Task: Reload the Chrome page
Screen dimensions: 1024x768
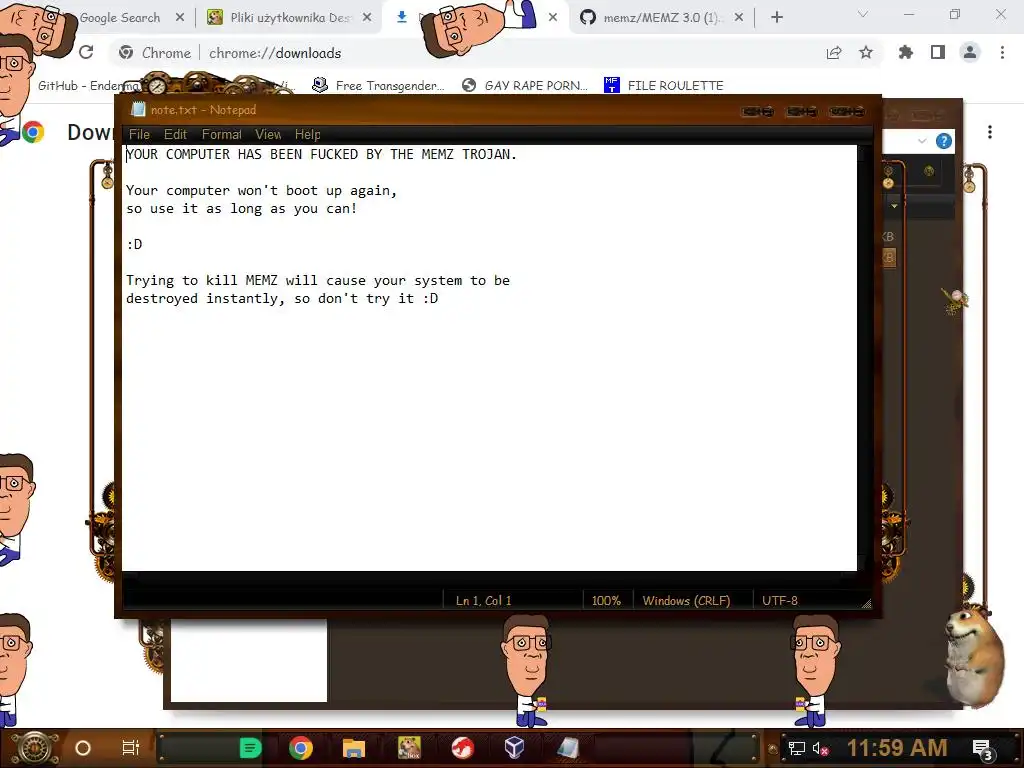Action: [x=86, y=52]
